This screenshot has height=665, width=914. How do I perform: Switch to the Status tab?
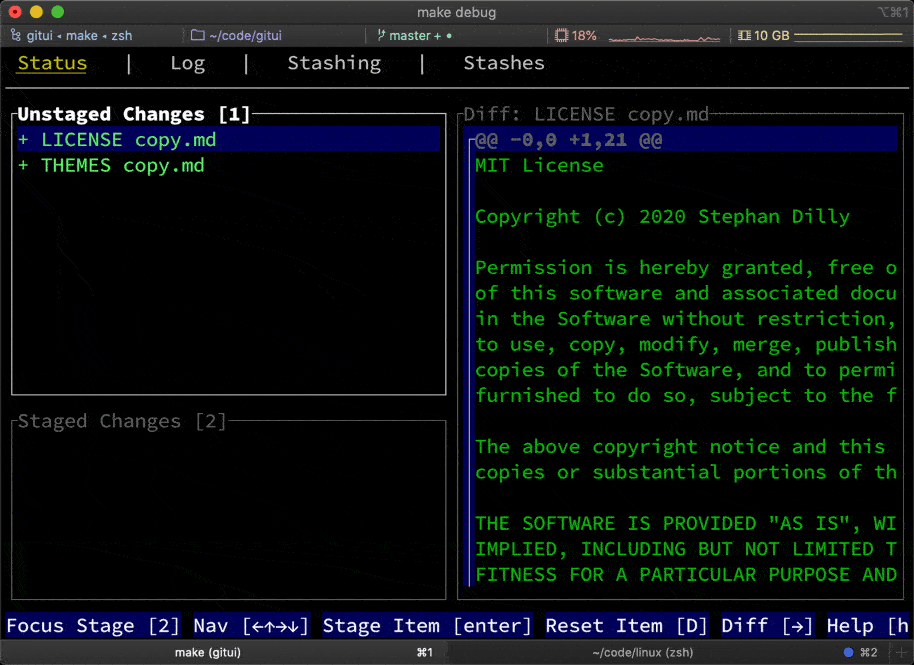pos(52,63)
